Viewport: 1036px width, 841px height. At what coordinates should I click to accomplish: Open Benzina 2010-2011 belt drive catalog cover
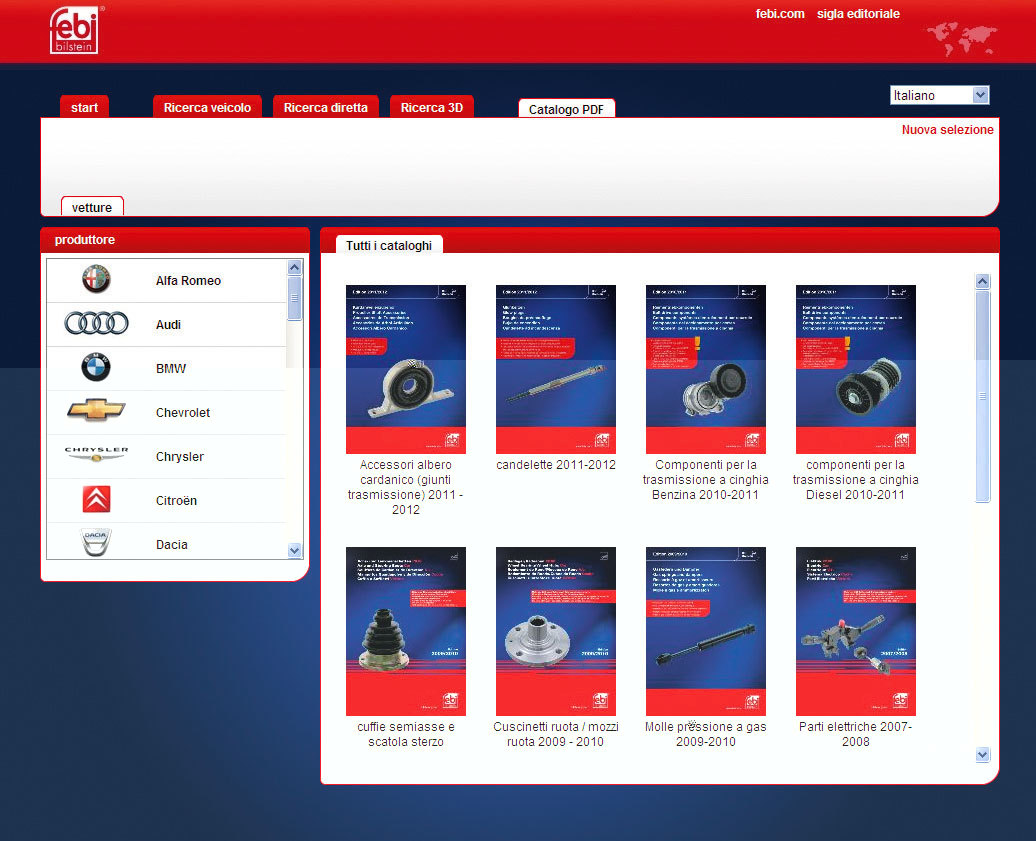[x=706, y=369]
